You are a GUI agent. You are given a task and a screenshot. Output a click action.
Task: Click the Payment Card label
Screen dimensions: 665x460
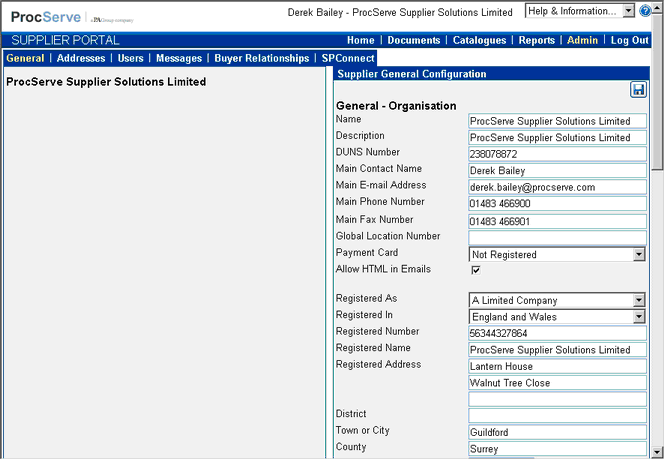(367, 252)
